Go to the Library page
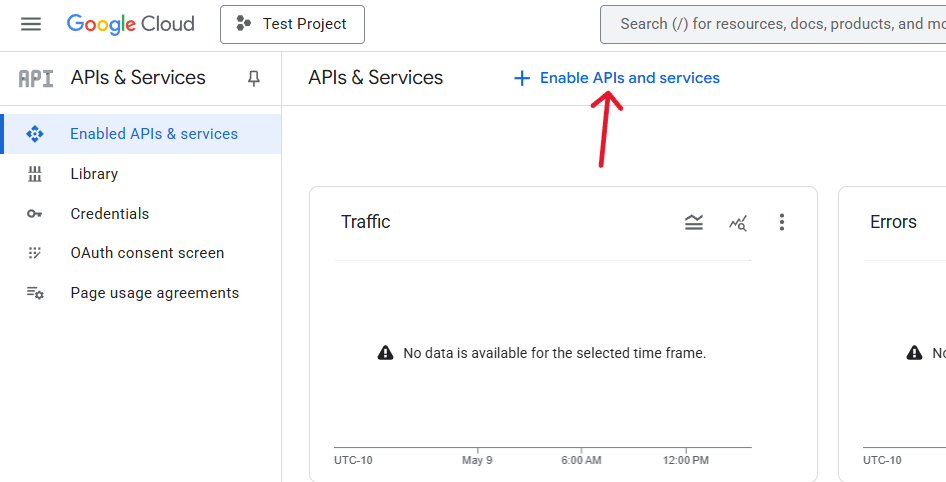This screenshot has height=482, width=946. [94, 174]
